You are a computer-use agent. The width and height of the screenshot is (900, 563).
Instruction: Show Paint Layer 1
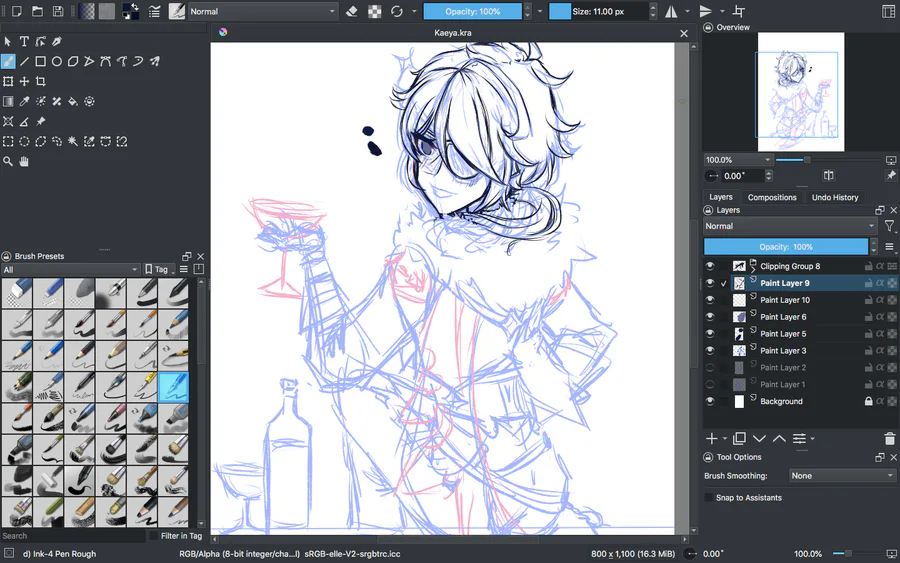point(710,385)
